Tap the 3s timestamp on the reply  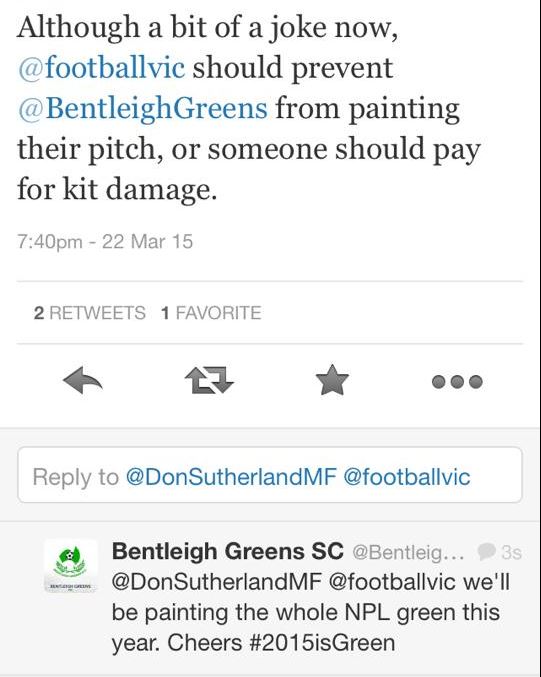[x=511, y=552]
